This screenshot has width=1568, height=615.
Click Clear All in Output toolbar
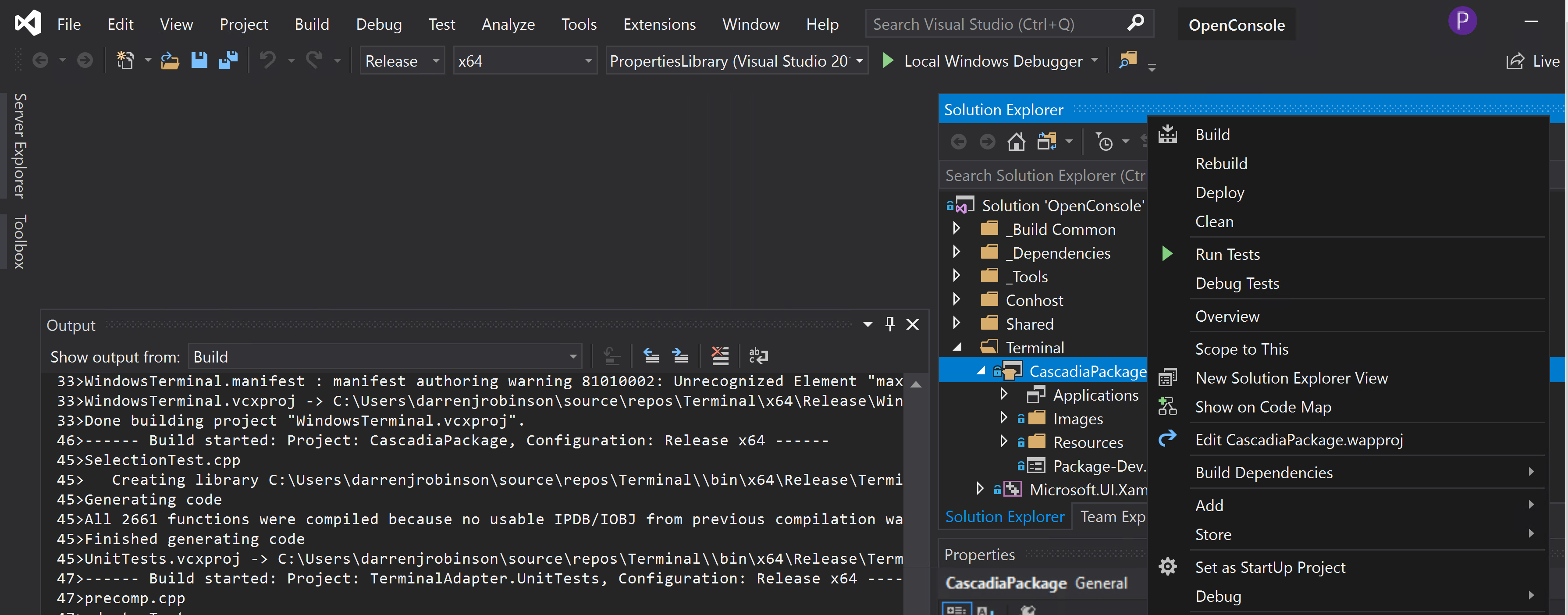720,355
